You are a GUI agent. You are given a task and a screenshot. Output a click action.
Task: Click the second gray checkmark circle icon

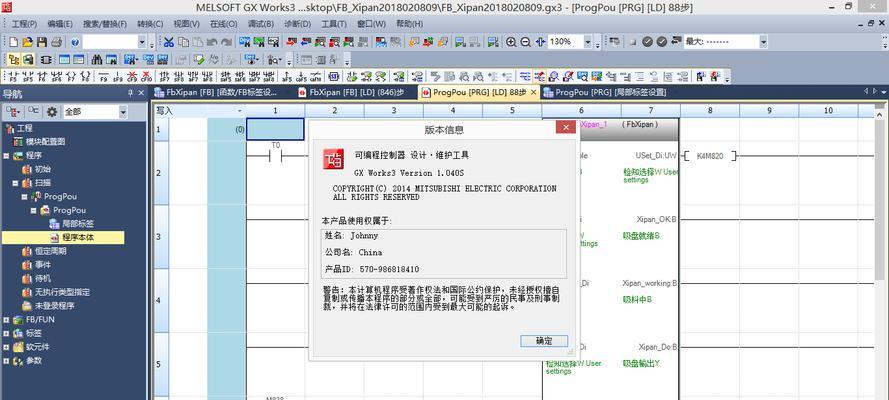(x=661, y=42)
